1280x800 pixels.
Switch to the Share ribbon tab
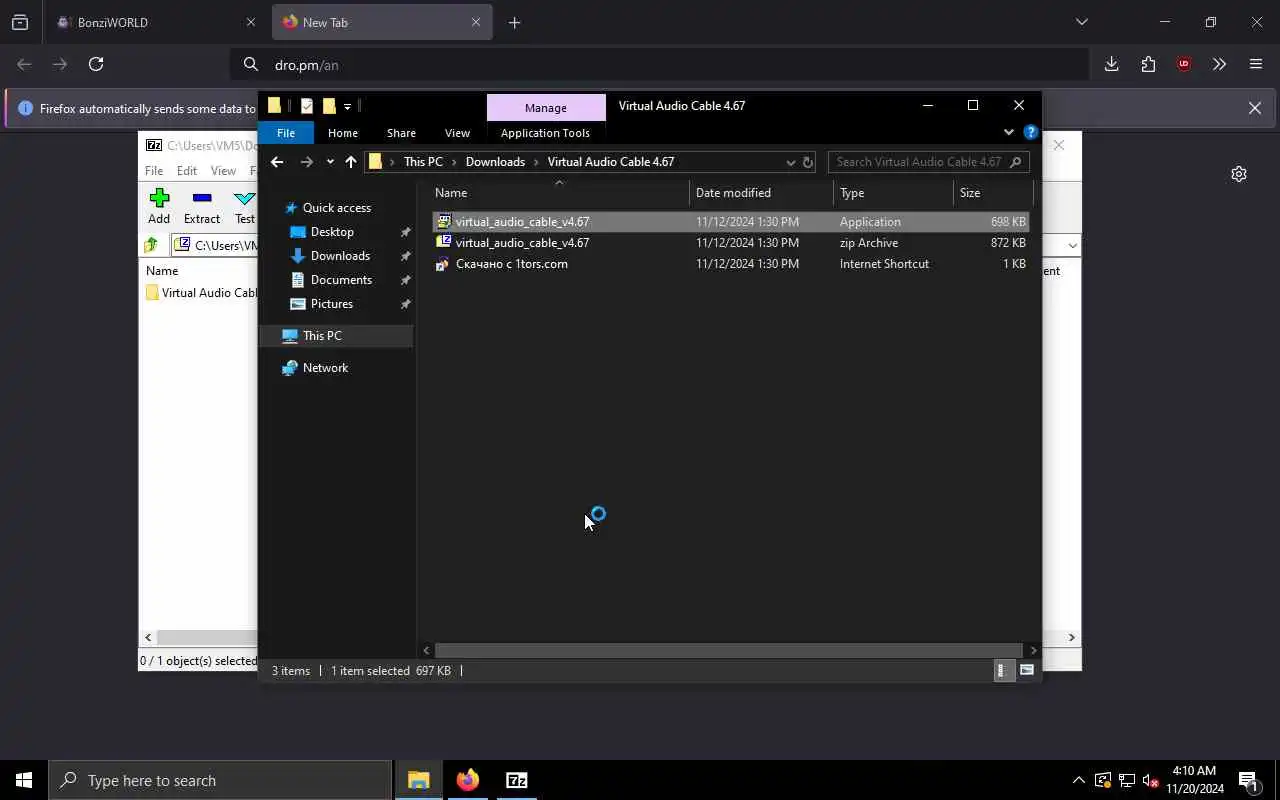tap(401, 133)
